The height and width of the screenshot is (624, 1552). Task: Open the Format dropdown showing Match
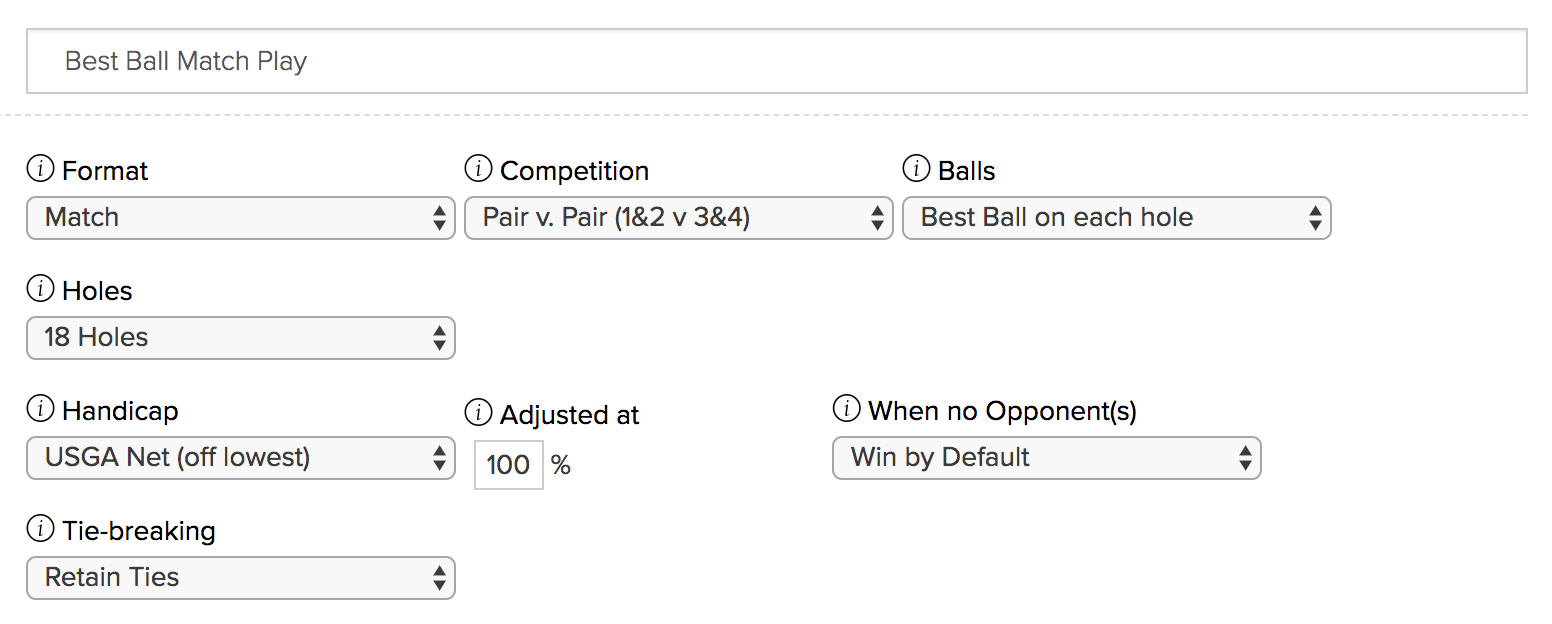click(x=240, y=217)
